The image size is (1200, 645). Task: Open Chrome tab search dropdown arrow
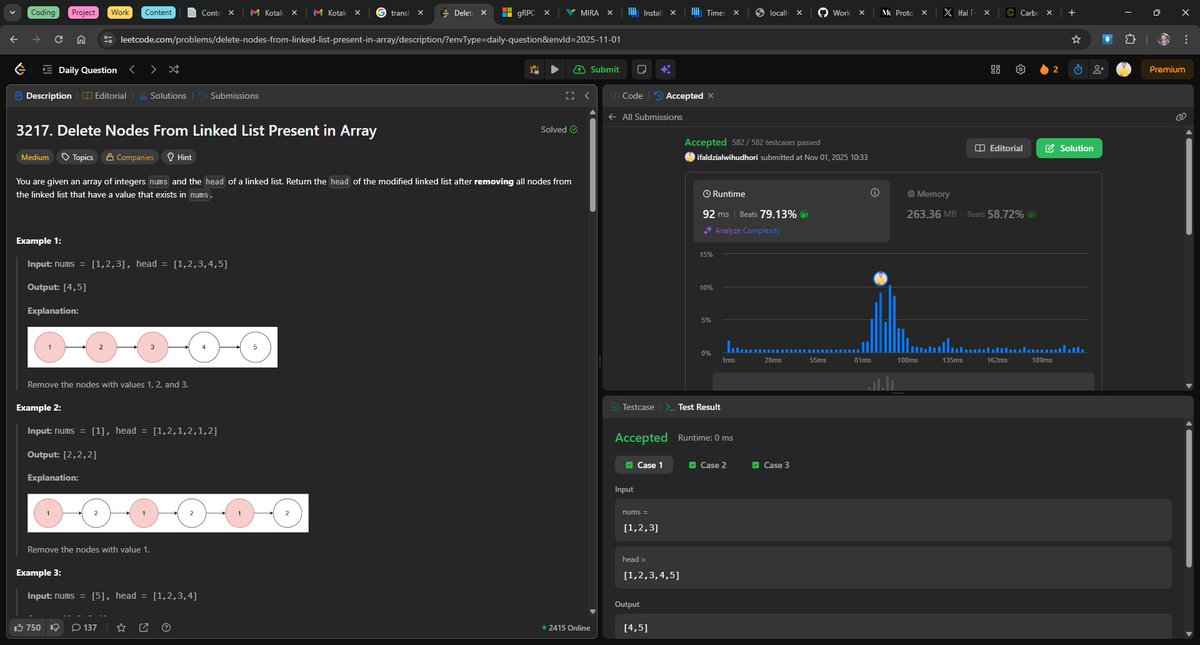pos(12,12)
